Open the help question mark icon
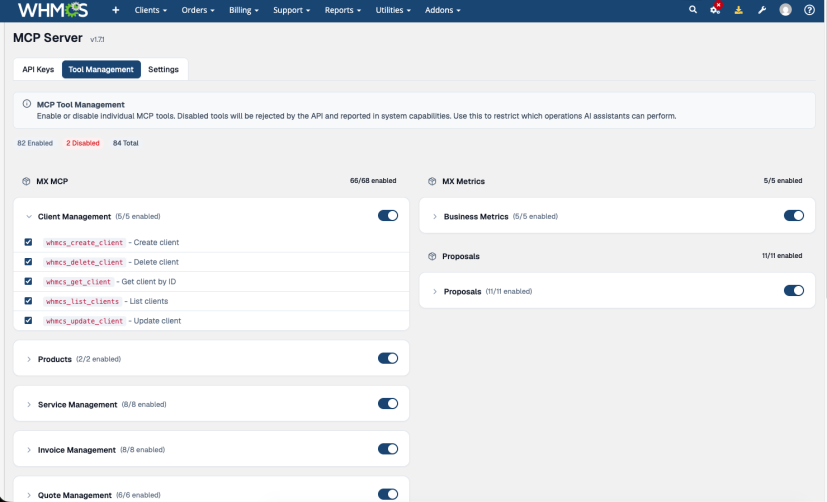The image size is (827, 502). click(809, 10)
